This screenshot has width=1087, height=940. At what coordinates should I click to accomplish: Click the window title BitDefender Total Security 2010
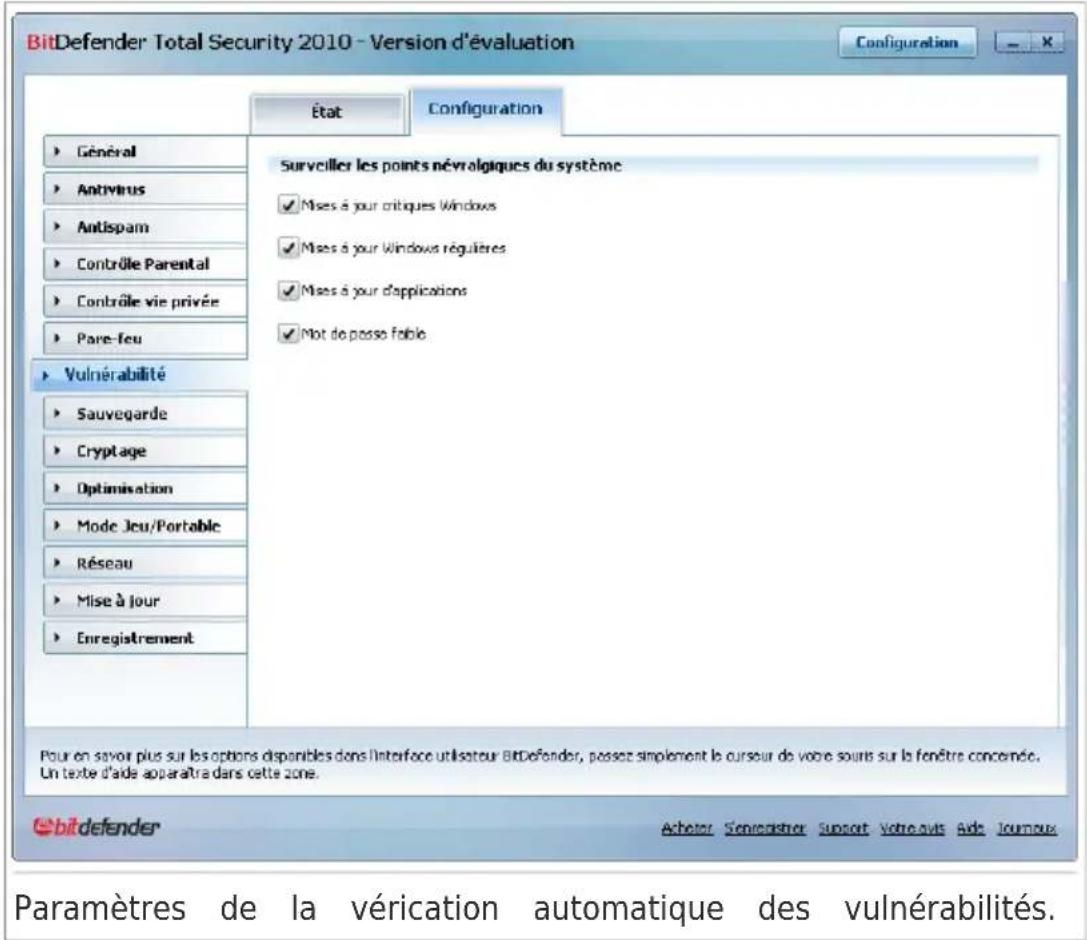click(x=300, y=42)
